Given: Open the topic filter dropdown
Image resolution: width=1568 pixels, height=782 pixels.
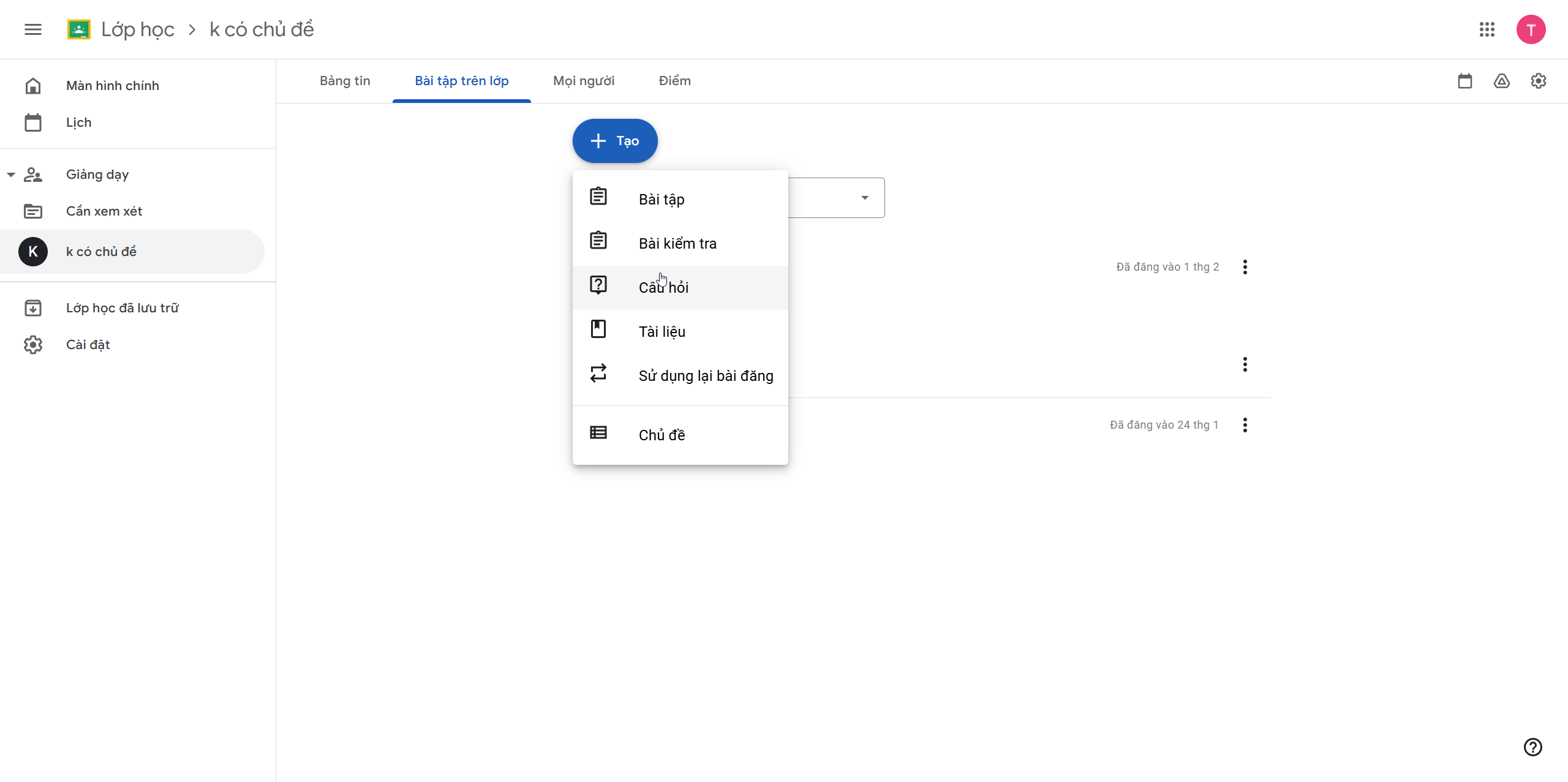Looking at the screenshot, I should [864, 198].
